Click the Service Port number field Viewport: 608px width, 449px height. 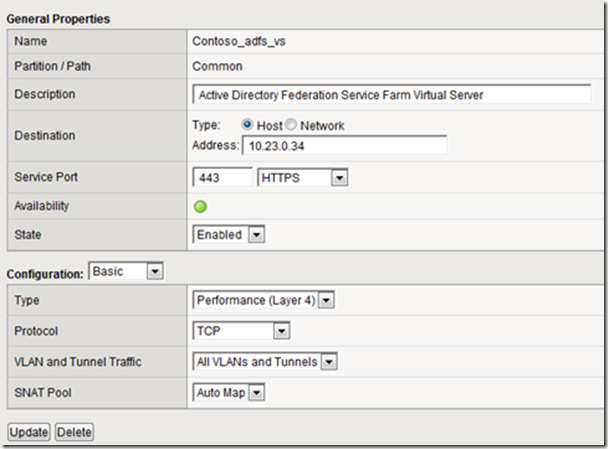click(x=222, y=177)
